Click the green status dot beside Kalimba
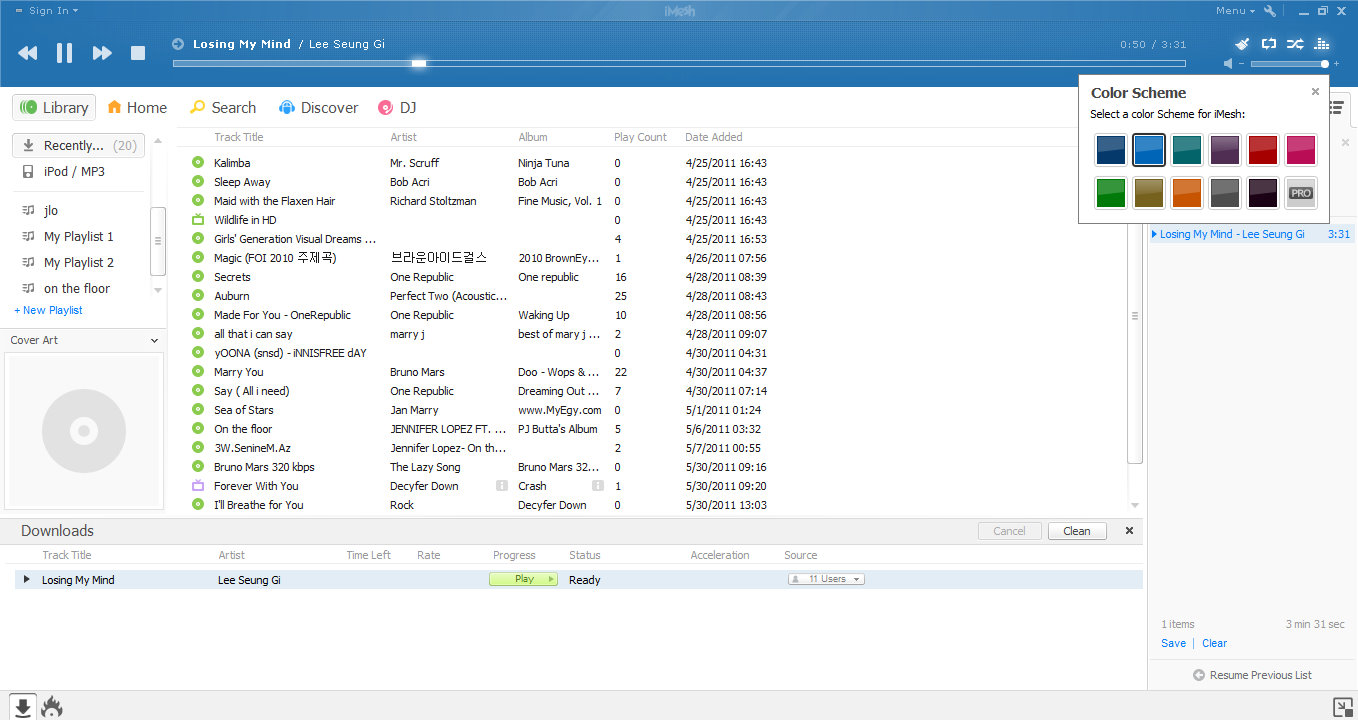The height and width of the screenshot is (720, 1358). (x=196, y=162)
